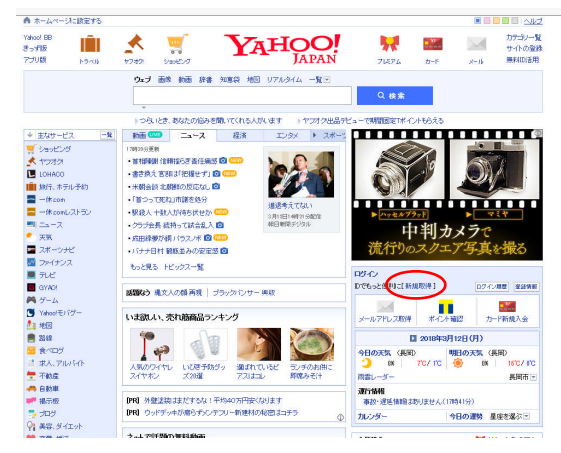Open テレビ in sidebar
Viewport: 561px width, 453px height.
point(47,275)
